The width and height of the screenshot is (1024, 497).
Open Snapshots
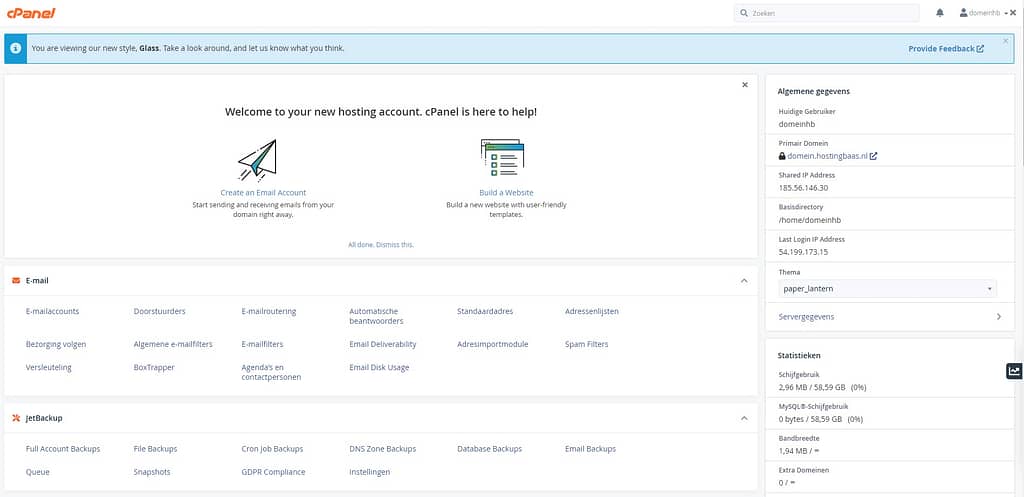[x=152, y=472]
